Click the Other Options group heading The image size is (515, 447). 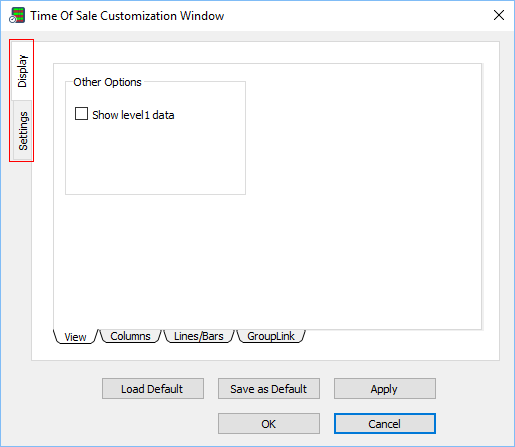(107, 82)
